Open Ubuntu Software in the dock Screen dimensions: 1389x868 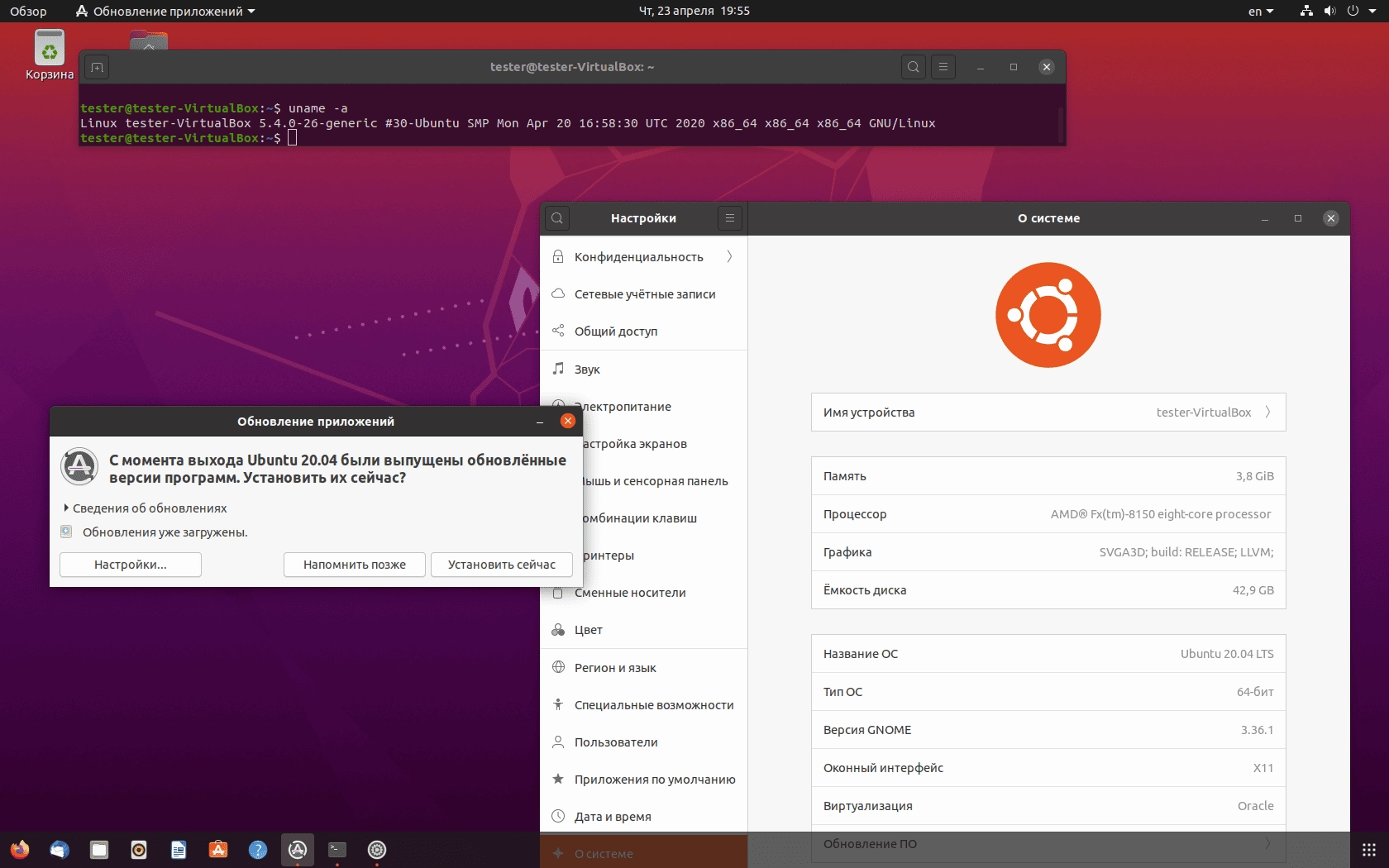[218, 850]
